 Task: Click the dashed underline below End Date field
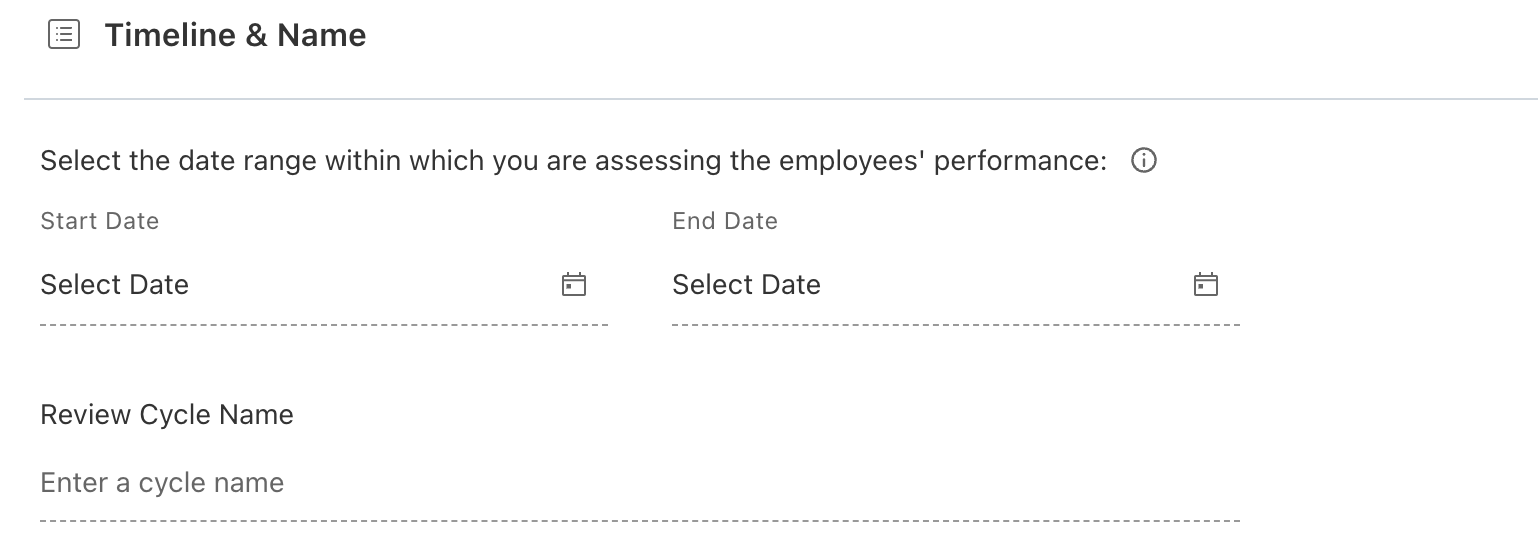pyautogui.click(x=956, y=325)
